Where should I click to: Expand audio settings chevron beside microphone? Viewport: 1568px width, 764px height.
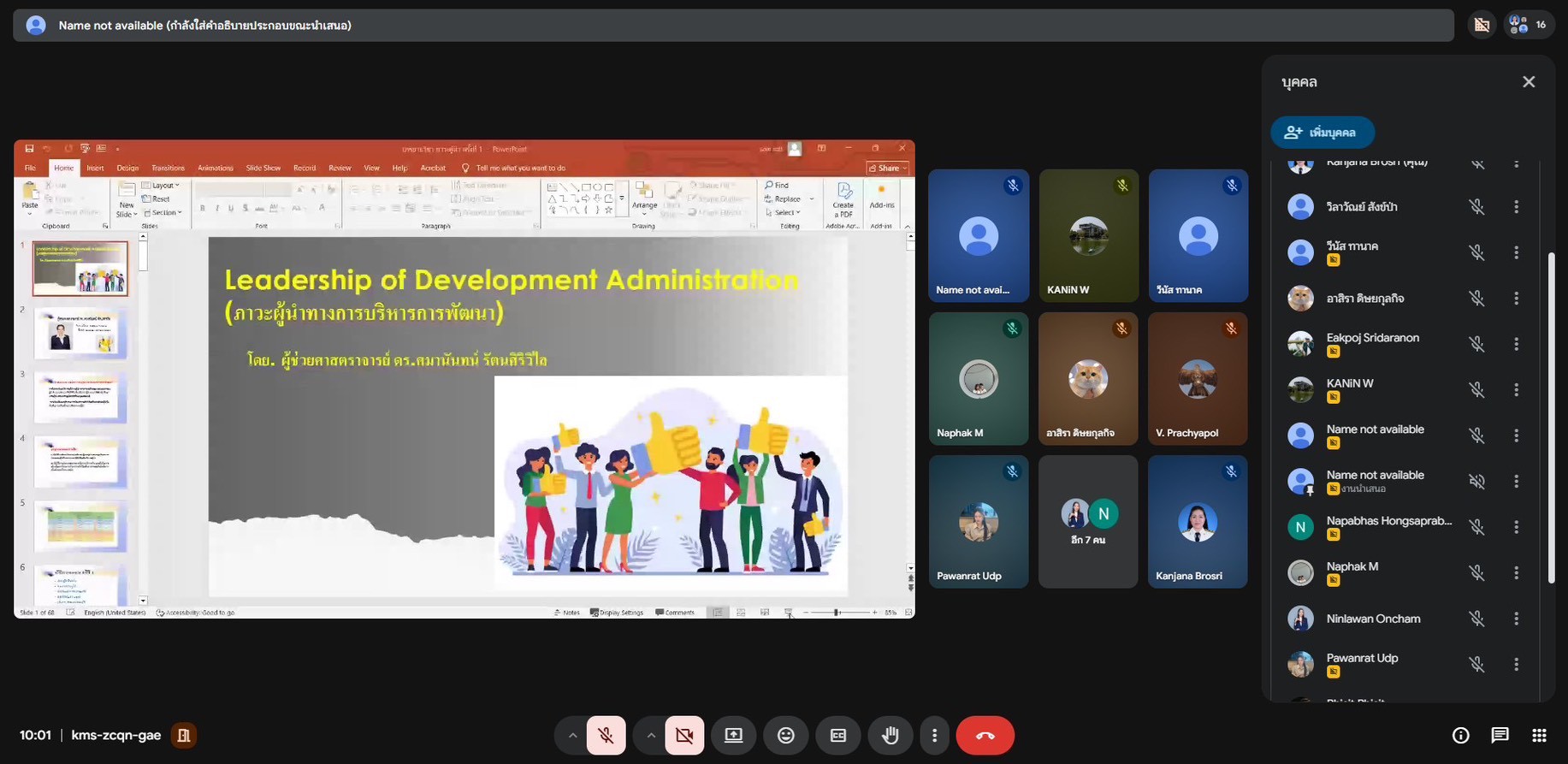572,736
